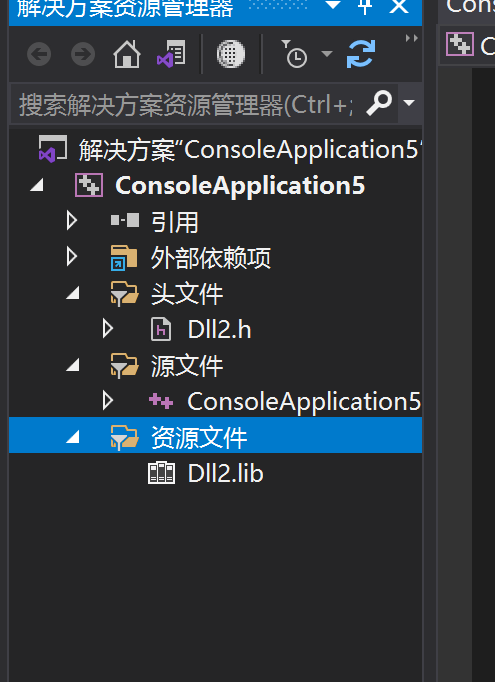Open the pending changes filter dropdown arrow
The width and height of the screenshot is (495, 682).
(327, 54)
